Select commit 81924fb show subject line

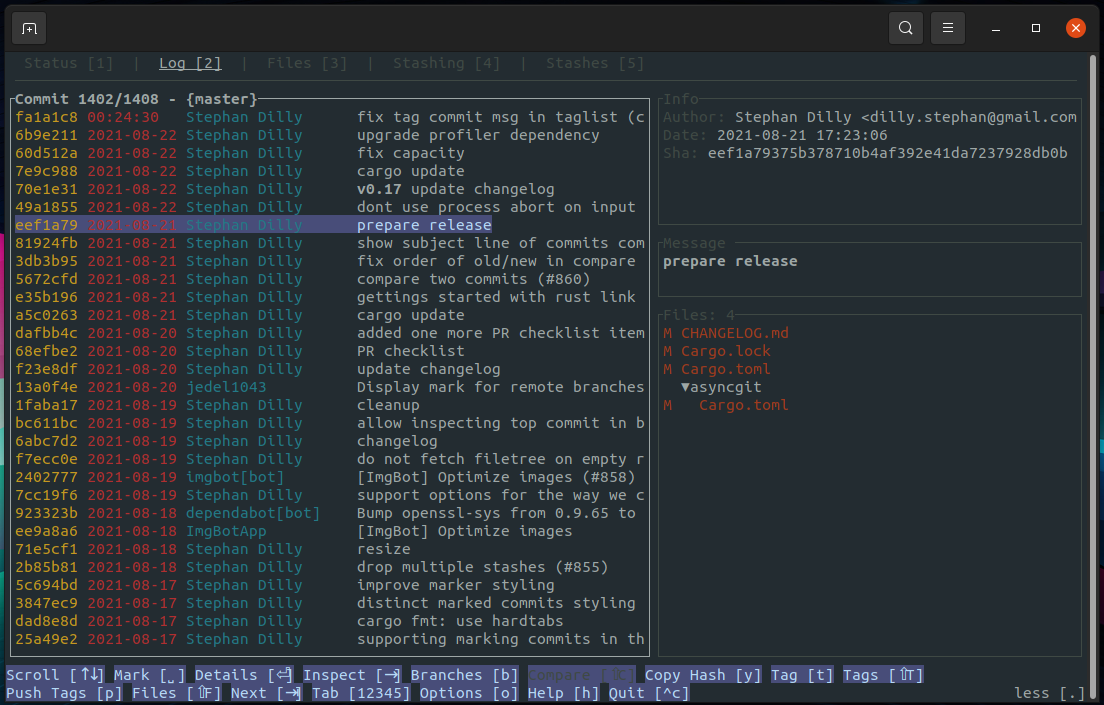click(x=330, y=243)
